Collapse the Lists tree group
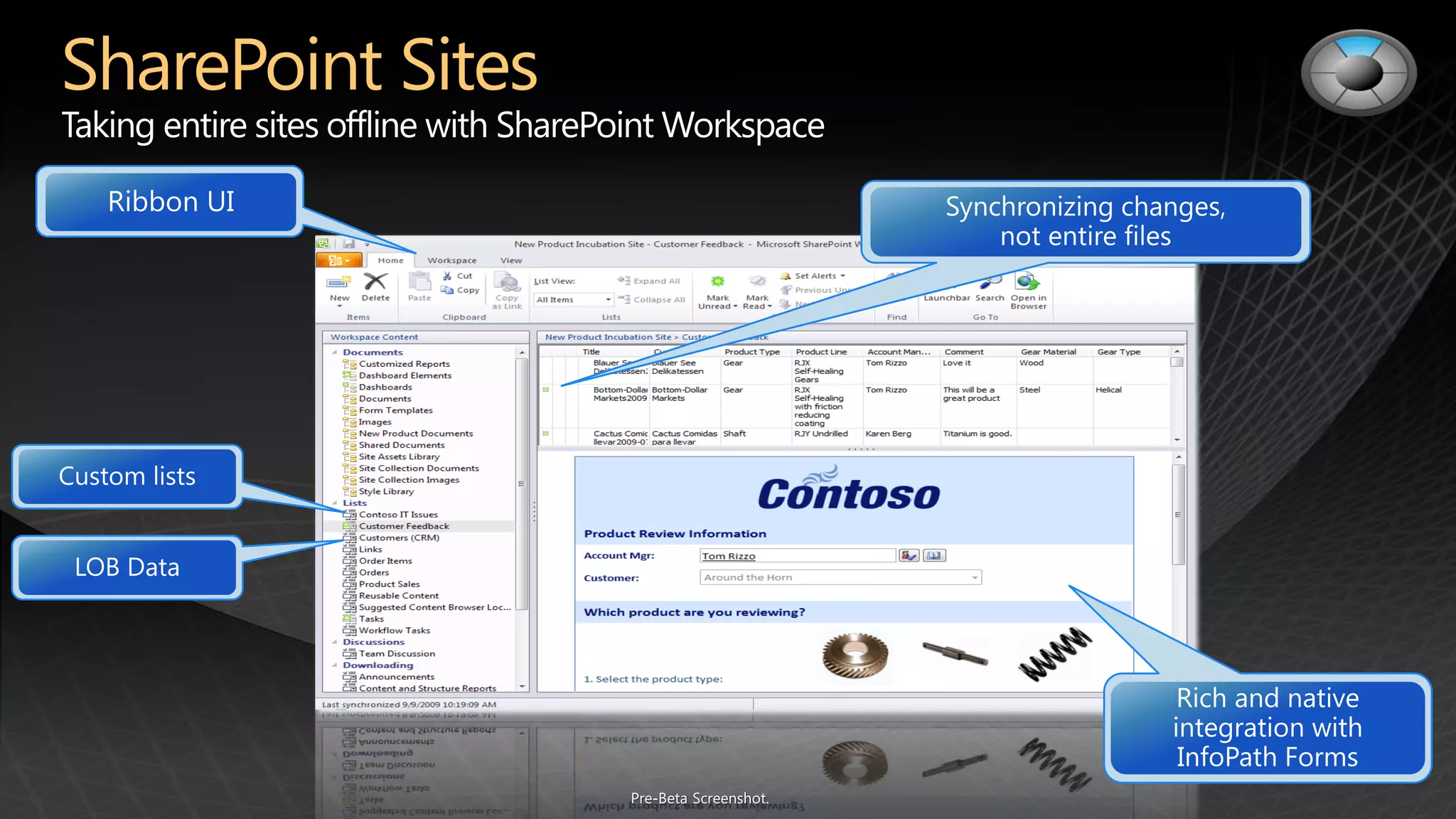The height and width of the screenshot is (819, 1456). click(335, 503)
